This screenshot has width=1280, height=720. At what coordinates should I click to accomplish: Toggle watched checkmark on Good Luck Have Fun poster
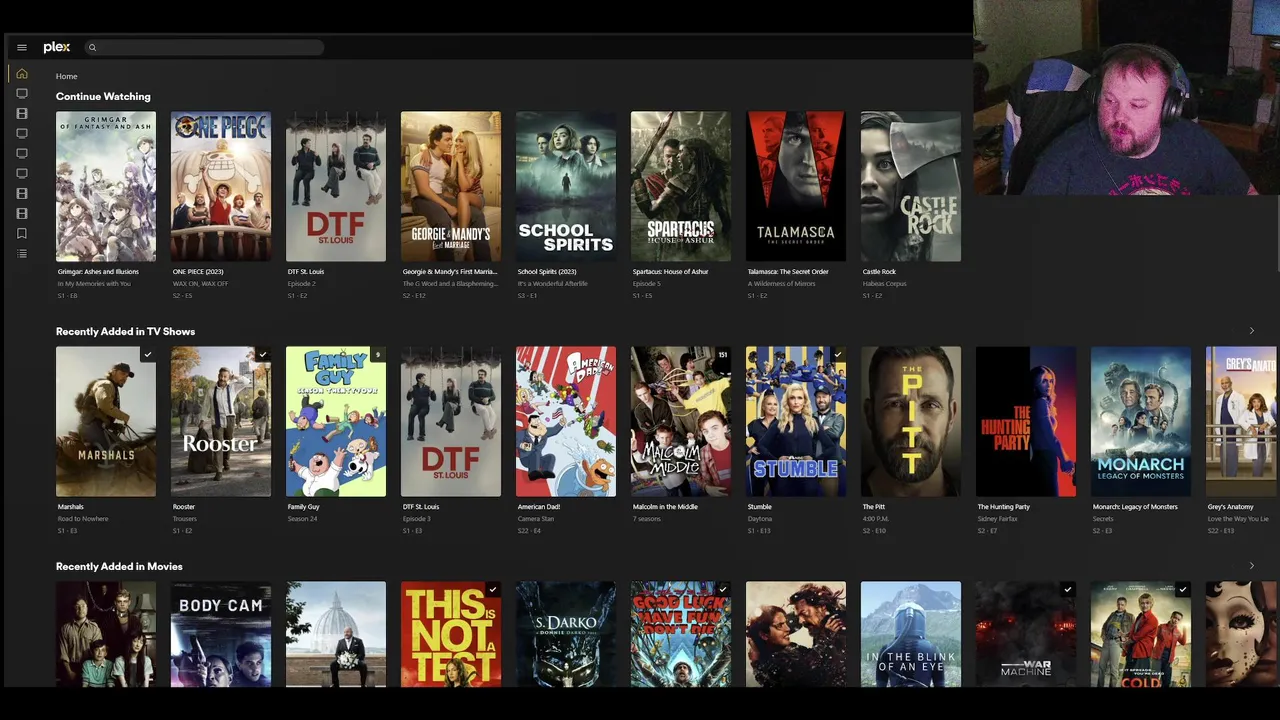tap(723, 589)
